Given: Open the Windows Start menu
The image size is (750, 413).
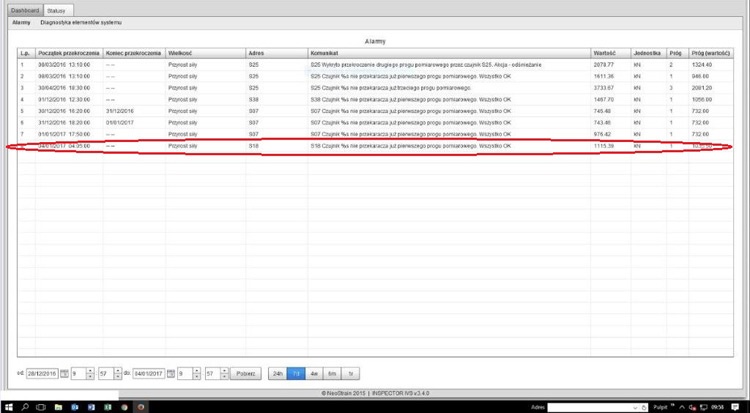Looking at the screenshot, I should pyautogui.click(x=9, y=406).
